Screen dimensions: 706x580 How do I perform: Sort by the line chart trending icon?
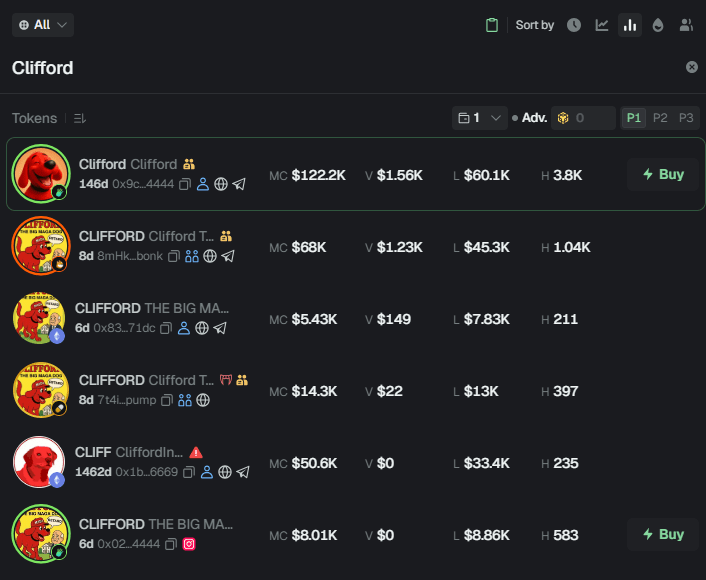pos(602,25)
